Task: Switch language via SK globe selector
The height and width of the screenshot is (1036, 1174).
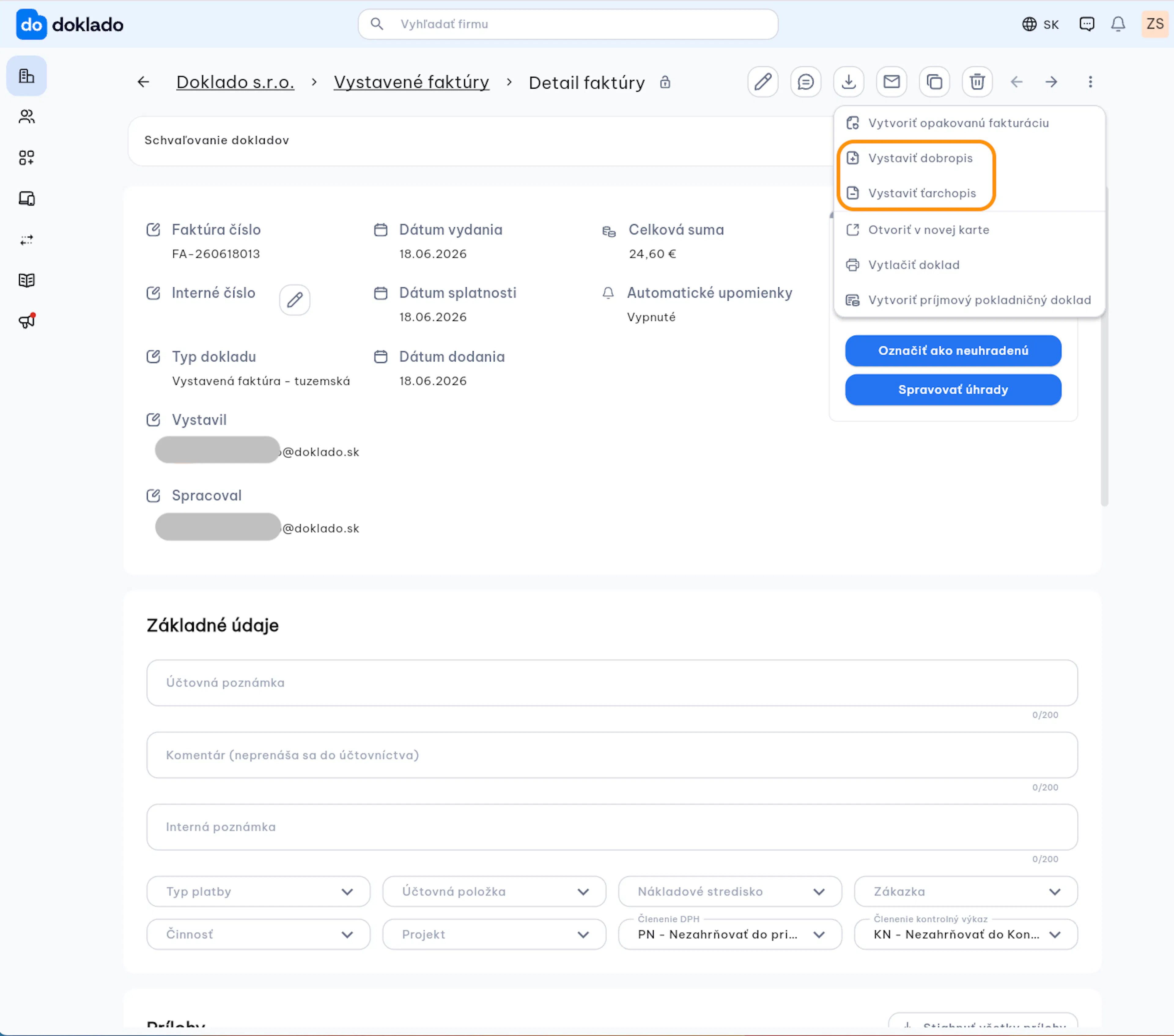Action: pyautogui.click(x=1040, y=24)
